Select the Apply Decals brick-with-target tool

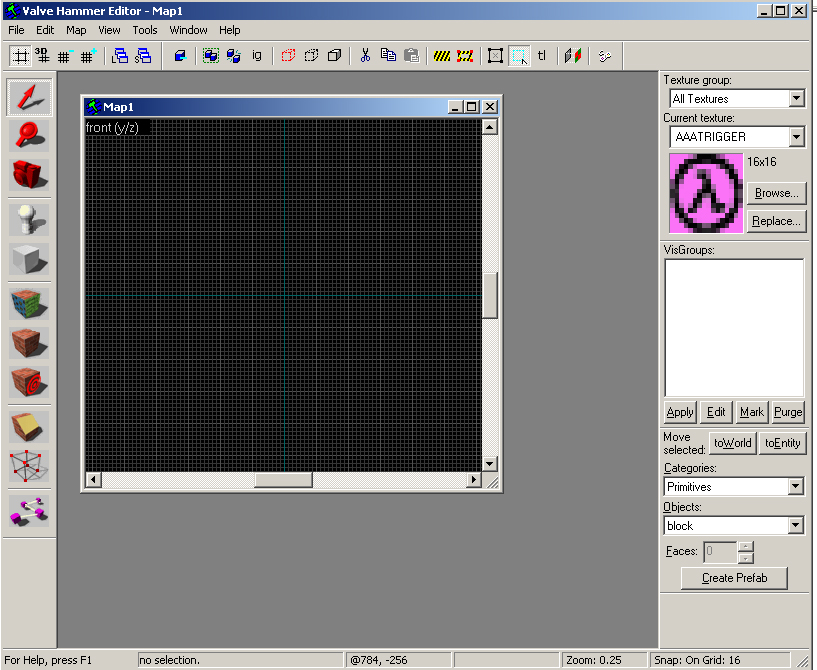tap(29, 381)
